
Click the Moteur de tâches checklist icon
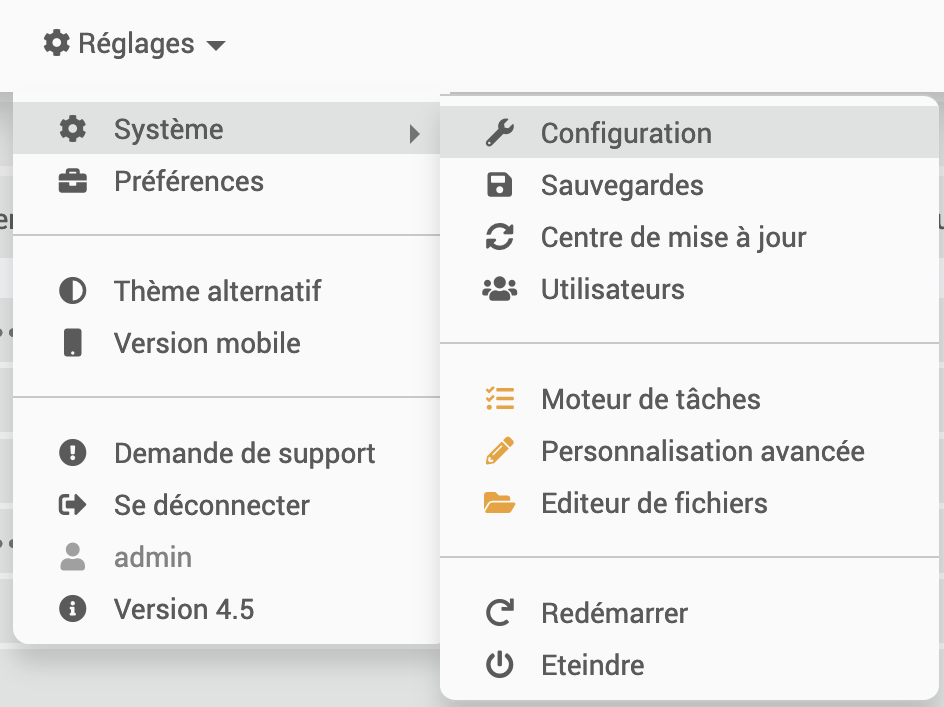[499, 399]
